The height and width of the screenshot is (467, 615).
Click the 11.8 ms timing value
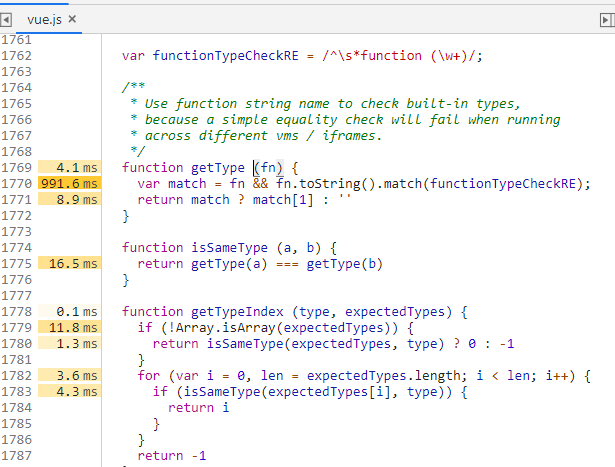(x=69, y=327)
